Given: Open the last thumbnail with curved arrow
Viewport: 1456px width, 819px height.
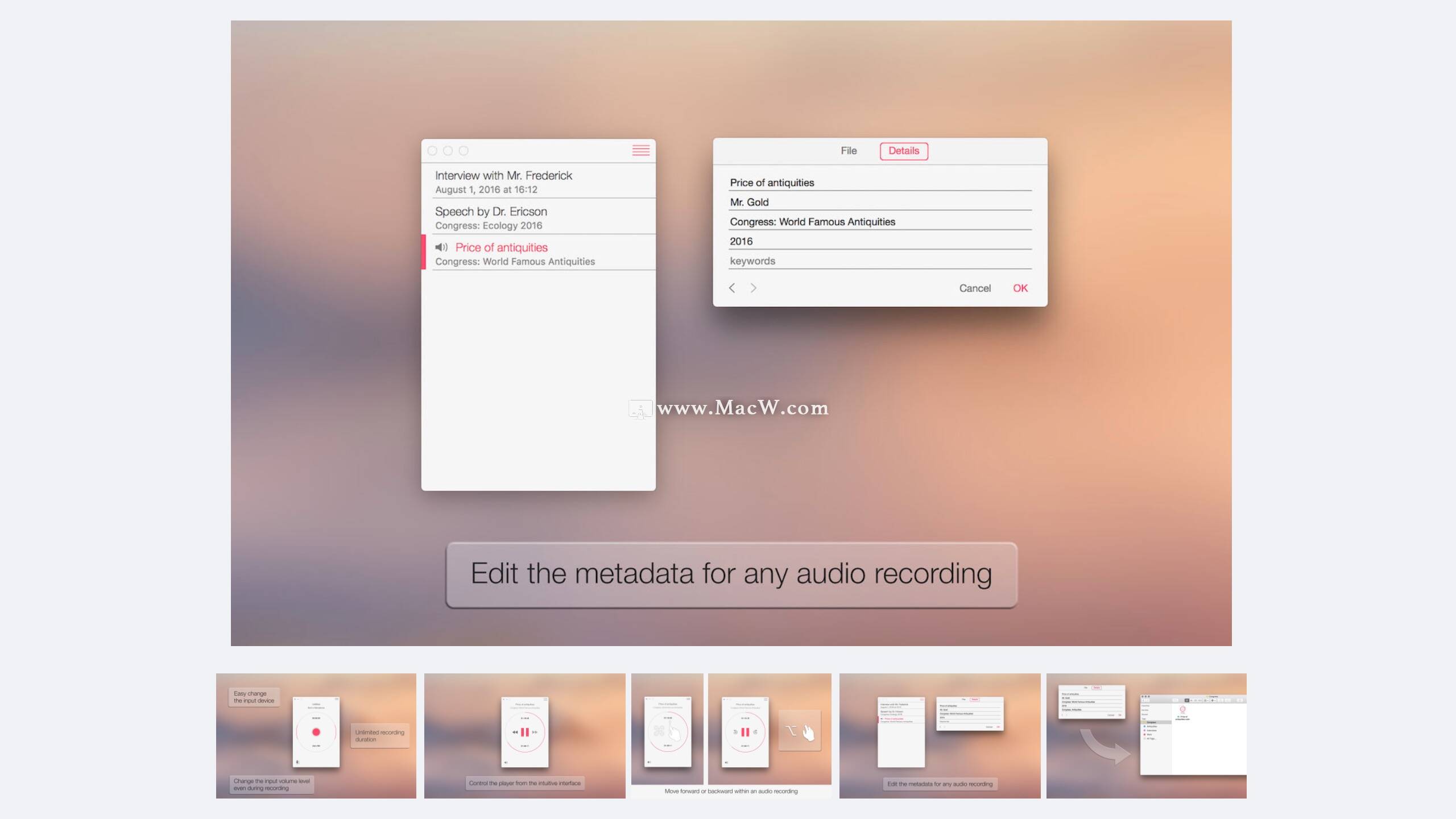Looking at the screenshot, I should click(x=1146, y=735).
